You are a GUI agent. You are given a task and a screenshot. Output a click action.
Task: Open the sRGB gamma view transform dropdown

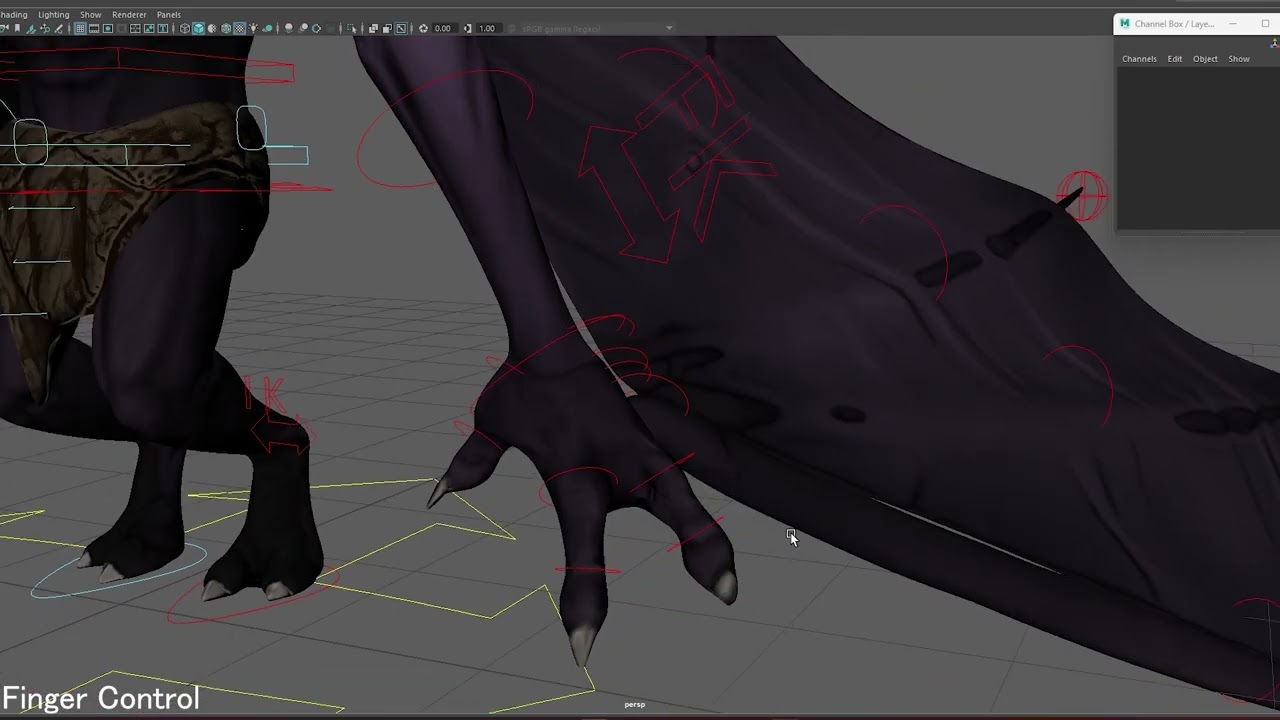pyautogui.click(x=596, y=28)
